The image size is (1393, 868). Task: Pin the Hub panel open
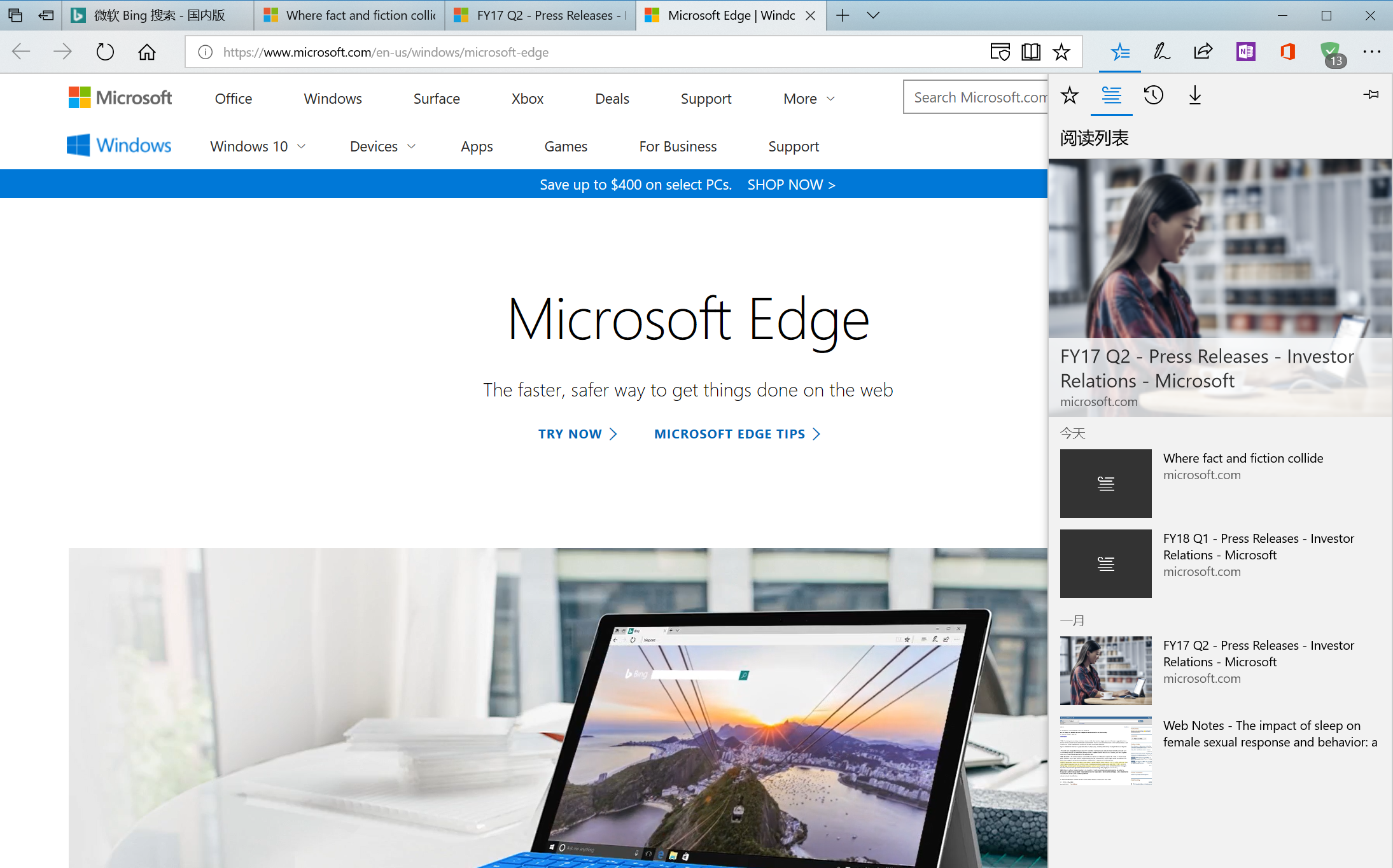1371,94
